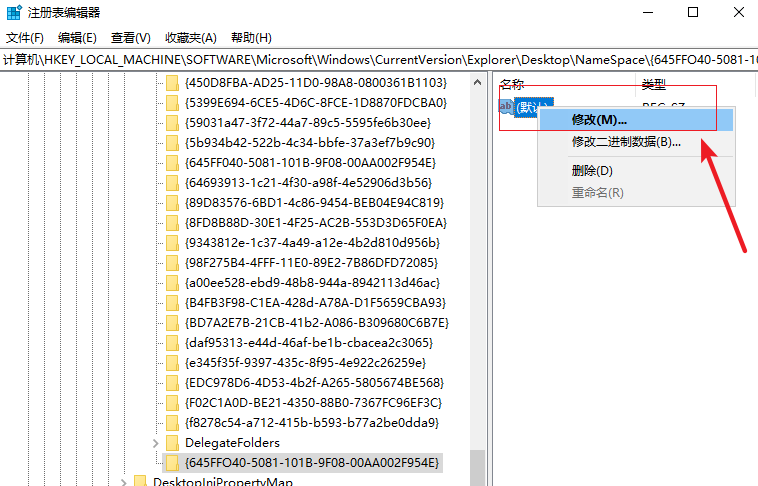Click the folder icon of {EDC978D6-4D53-4b2f-A265-5805674BE568}

click(171, 382)
